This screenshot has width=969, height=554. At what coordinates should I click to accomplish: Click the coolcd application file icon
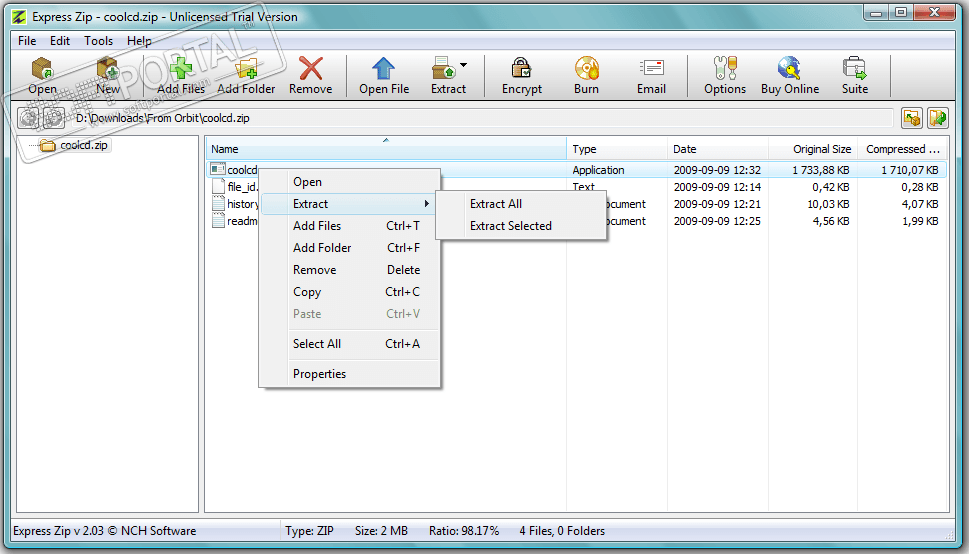218,169
